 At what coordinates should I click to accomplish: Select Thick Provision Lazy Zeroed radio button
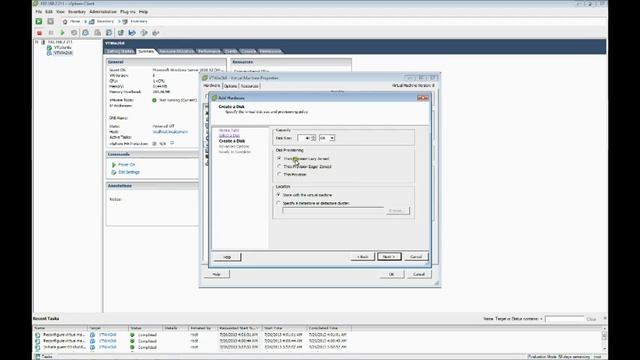[279, 158]
